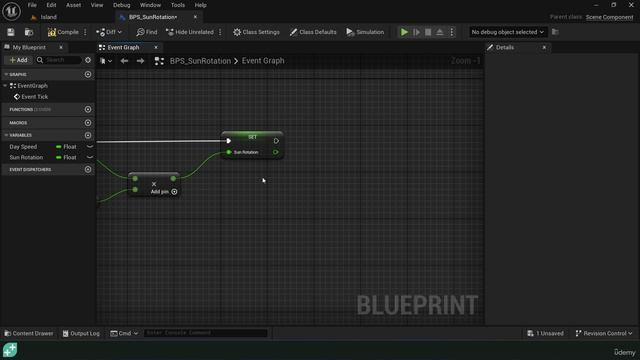Toggle Sun Rotation instance editable eye

pyautogui.click(x=90, y=157)
